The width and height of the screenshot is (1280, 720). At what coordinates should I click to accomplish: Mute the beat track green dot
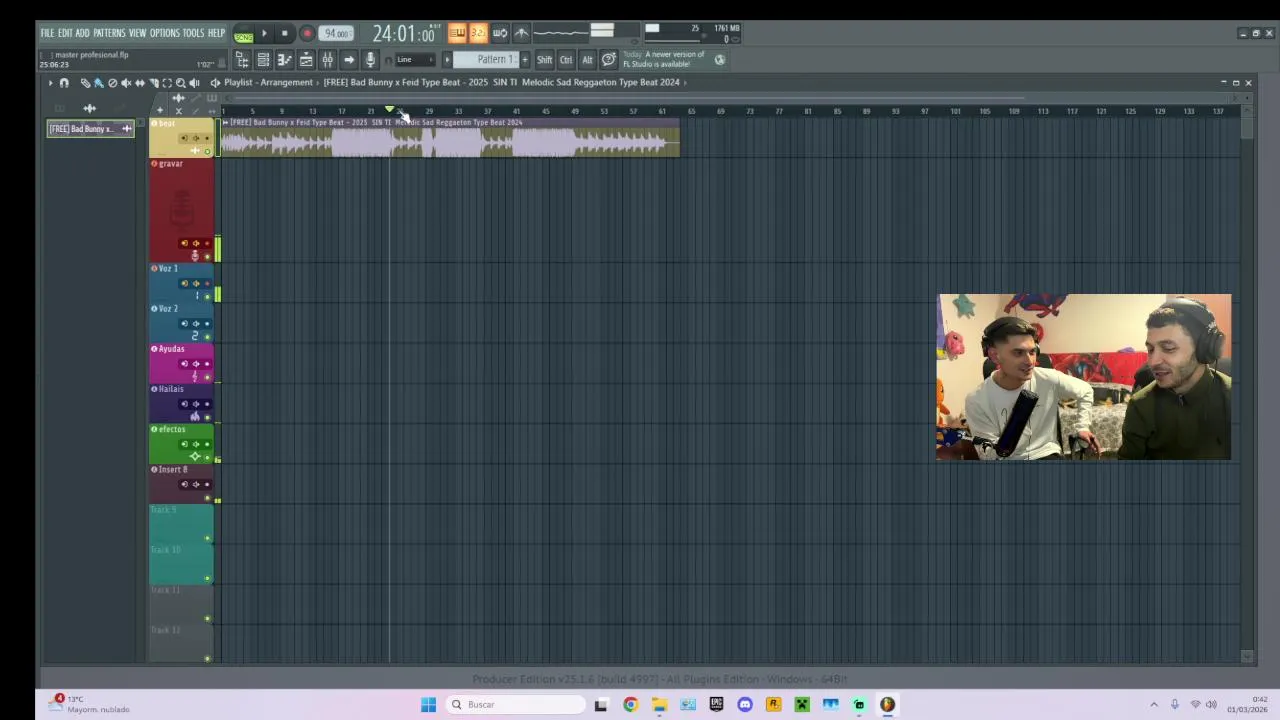(207, 152)
